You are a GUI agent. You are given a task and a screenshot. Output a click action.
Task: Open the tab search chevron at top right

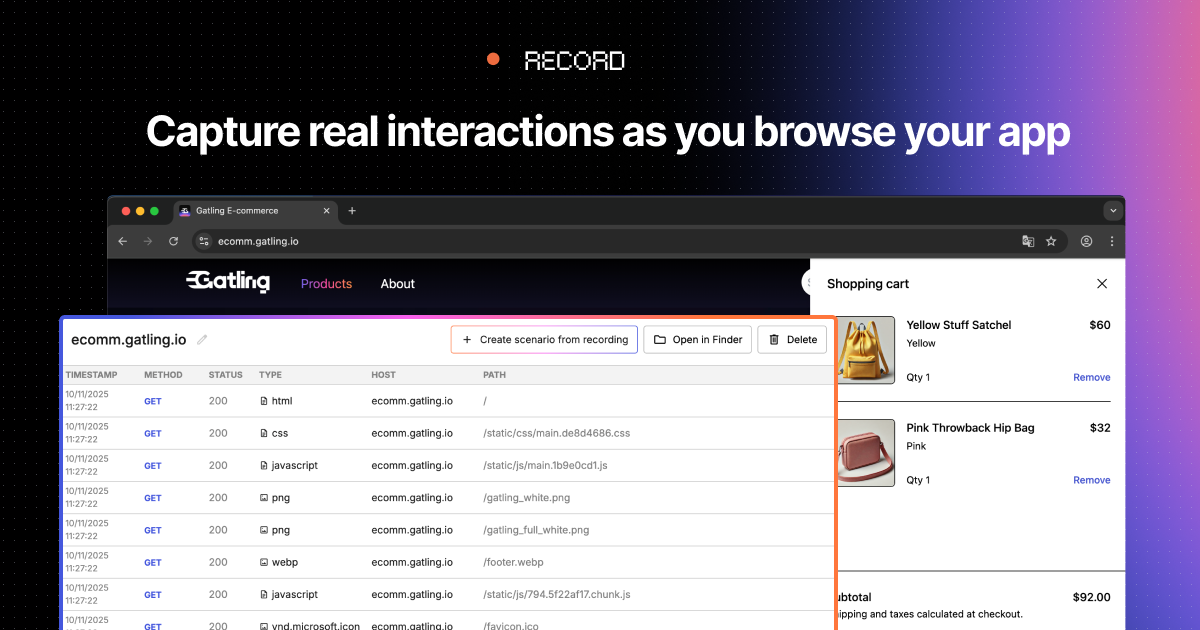click(x=1113, y=210)
